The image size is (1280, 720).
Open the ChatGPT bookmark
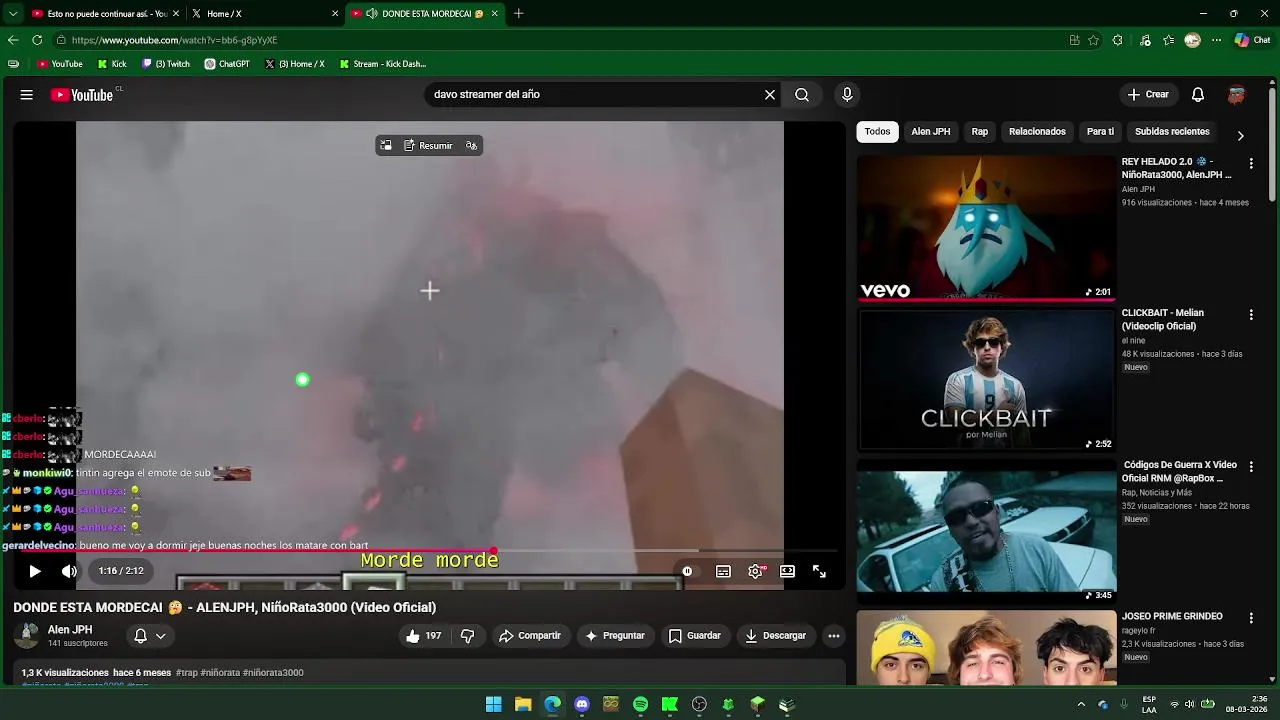point(227,64)
